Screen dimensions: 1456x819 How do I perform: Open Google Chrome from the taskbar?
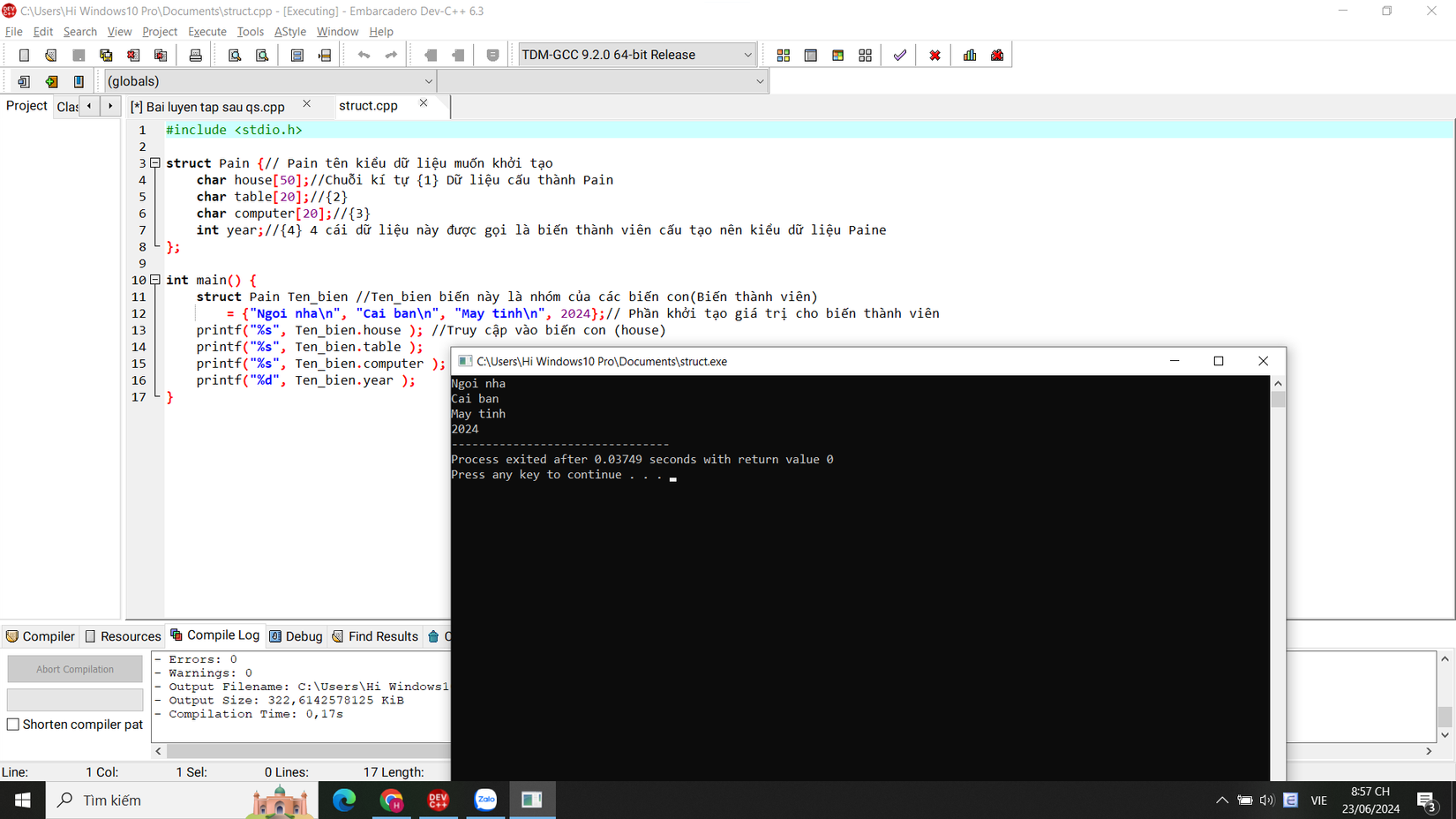click(x=391, y=800)
